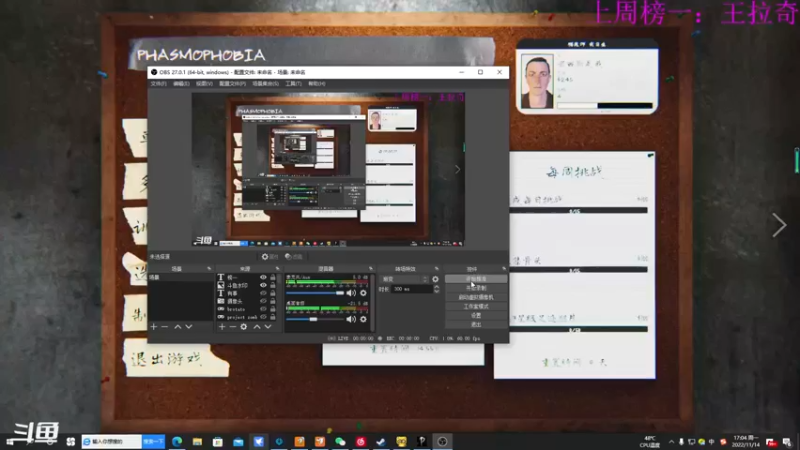Adjust microphone volume slider in mixer
800x450 pixels.
315,293
